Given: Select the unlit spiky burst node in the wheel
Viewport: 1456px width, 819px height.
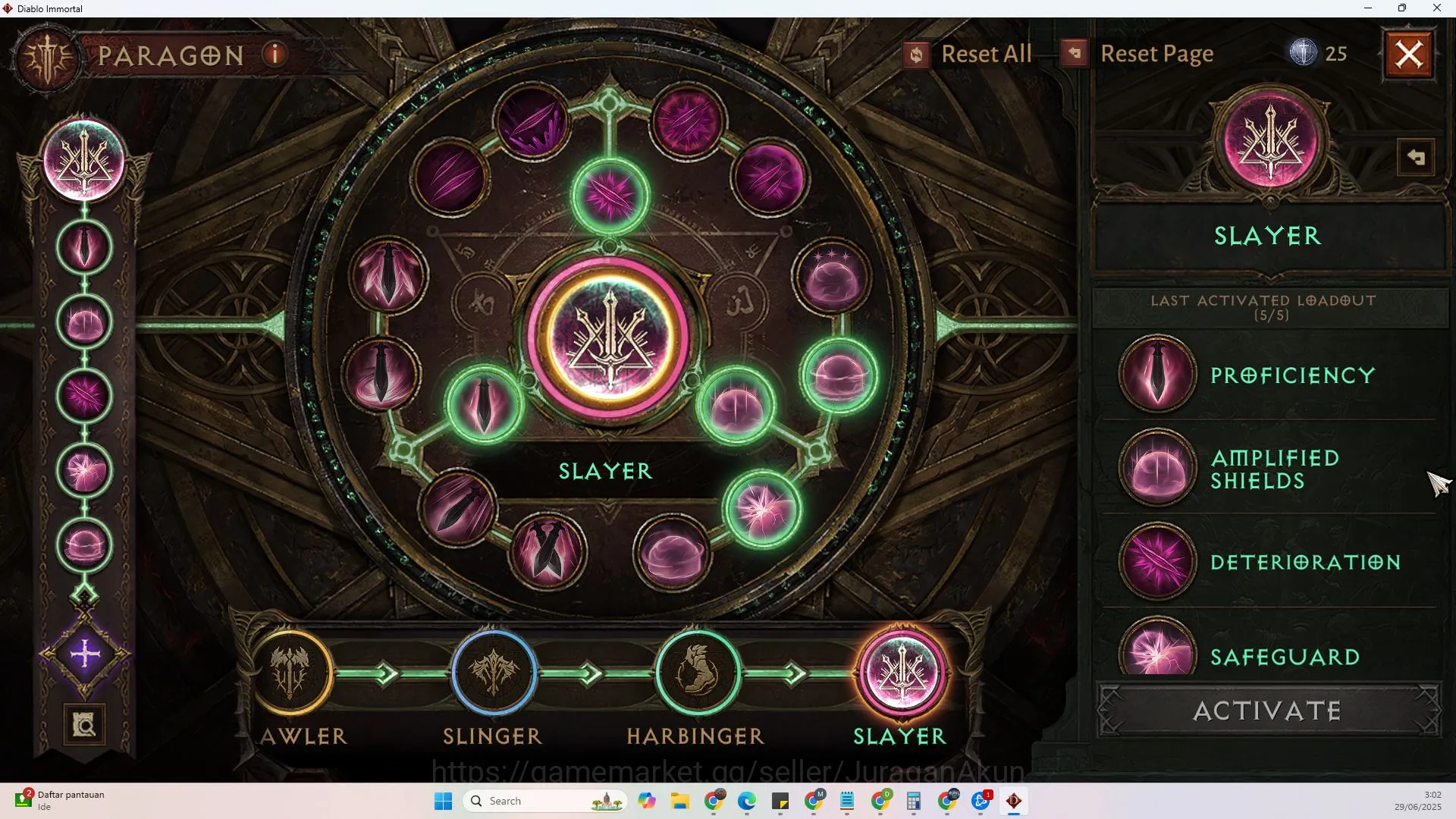Looking at the screenshot, I should click(x=688, y=121).
